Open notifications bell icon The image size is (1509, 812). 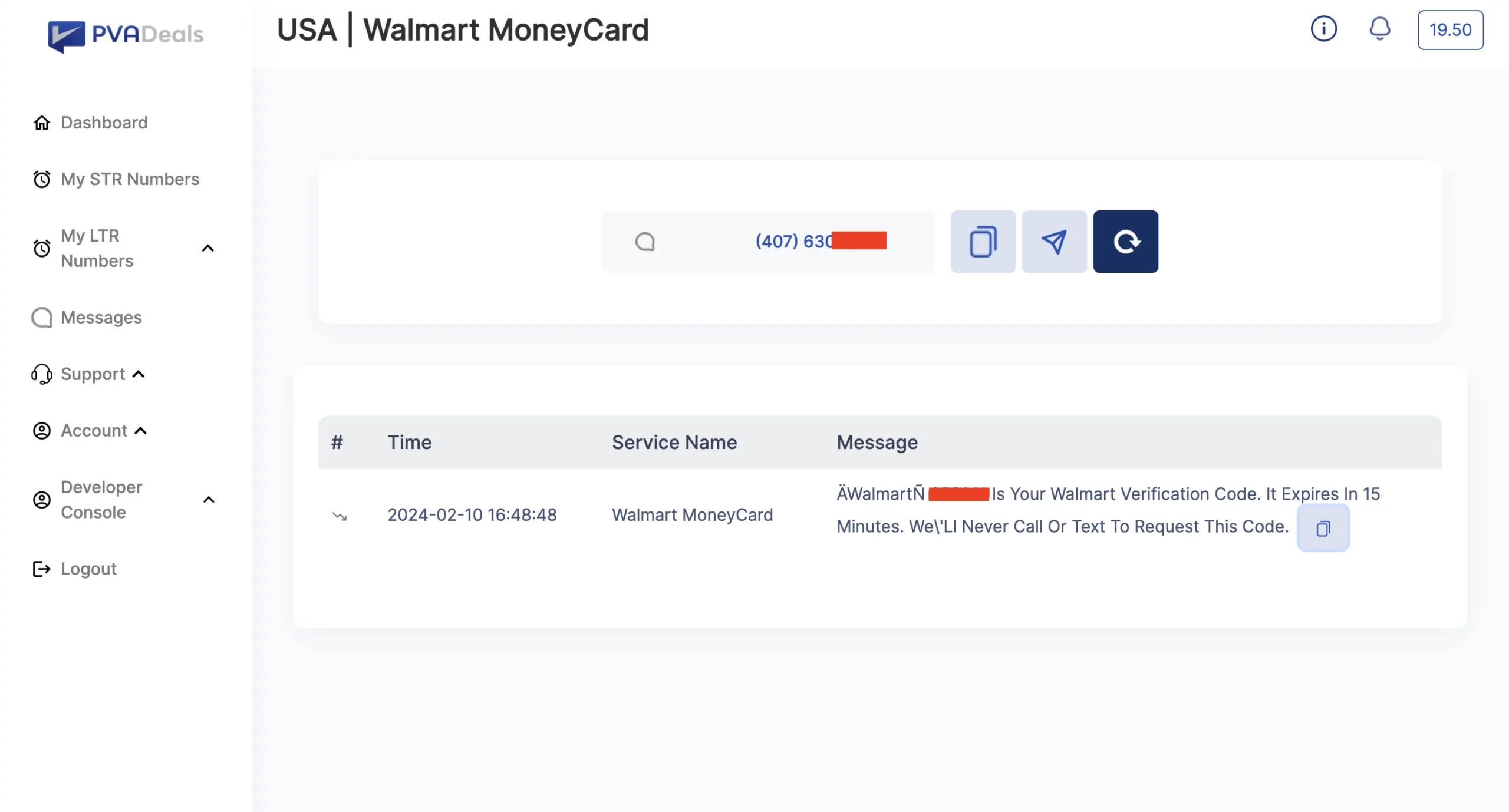(x=1379, y=29)
